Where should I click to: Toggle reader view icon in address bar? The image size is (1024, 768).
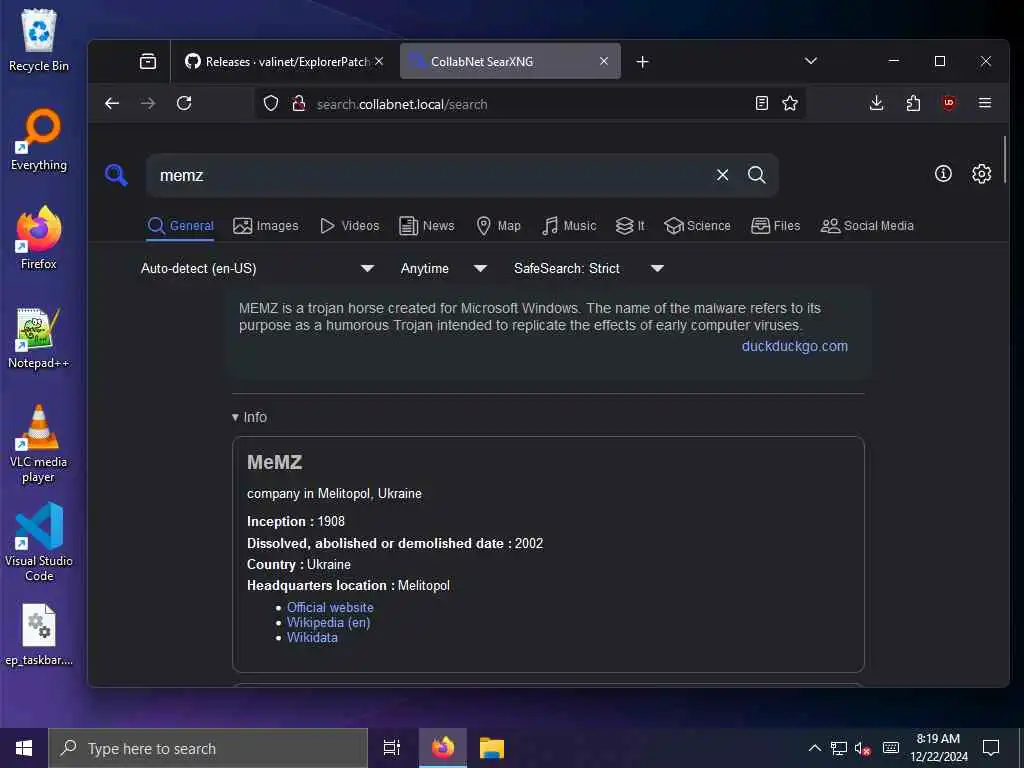761,103
